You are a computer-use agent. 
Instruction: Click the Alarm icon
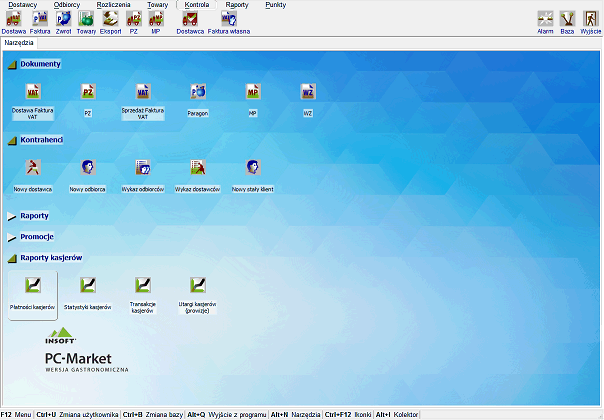(x=545, y=23)
